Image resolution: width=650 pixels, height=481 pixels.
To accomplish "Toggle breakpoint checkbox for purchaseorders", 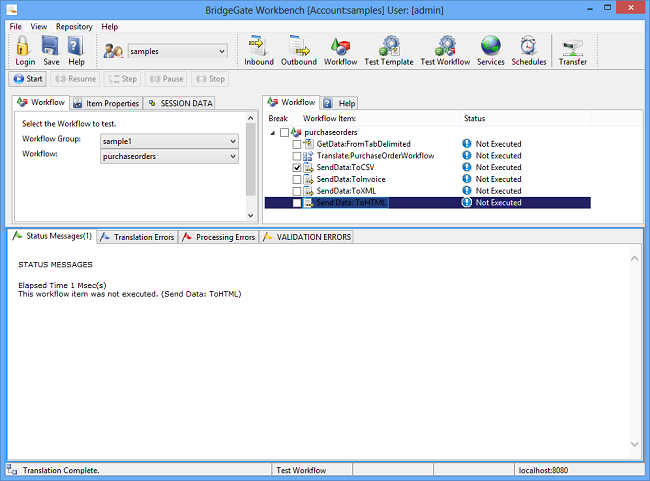I will tap(284, 132).
